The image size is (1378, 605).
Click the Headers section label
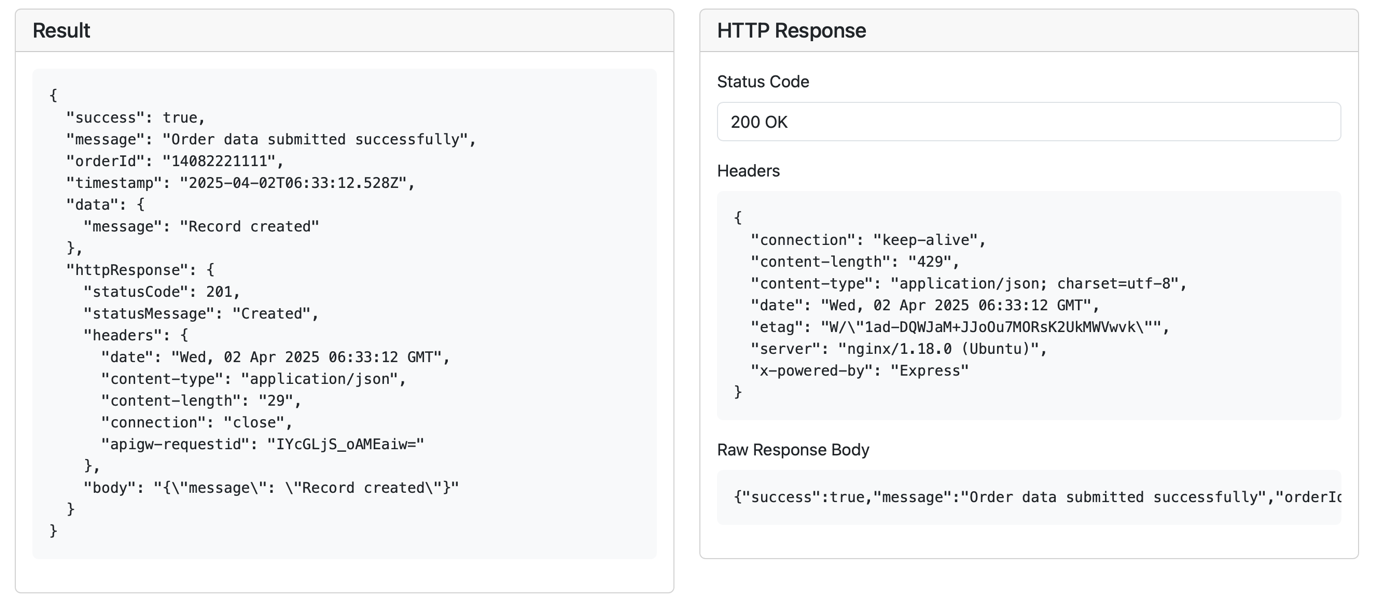[x=748, y=171]
